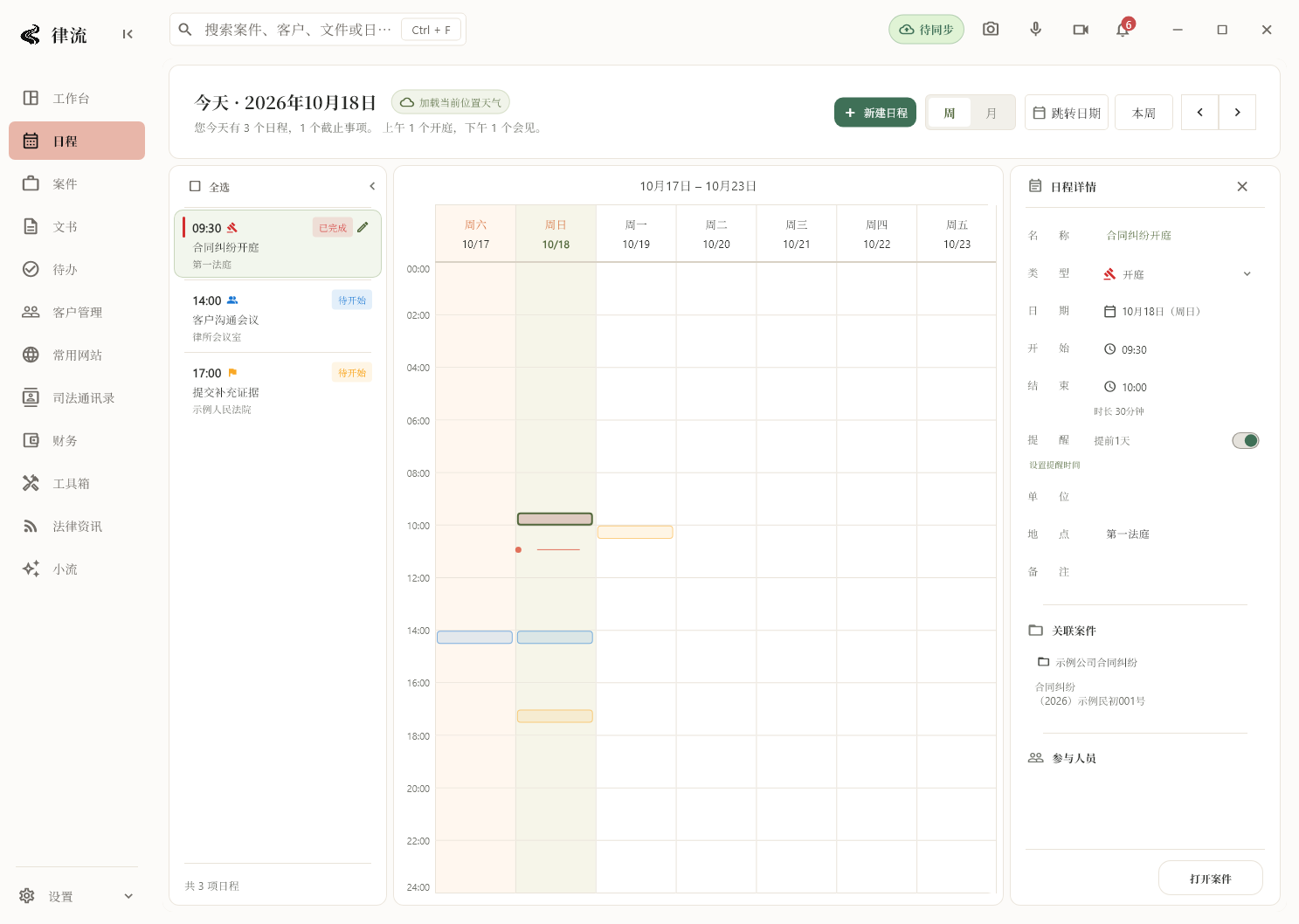Expand the 设置 menu chevron
The height and width of the screenshot is (924, 1299).
click(128, 896)
